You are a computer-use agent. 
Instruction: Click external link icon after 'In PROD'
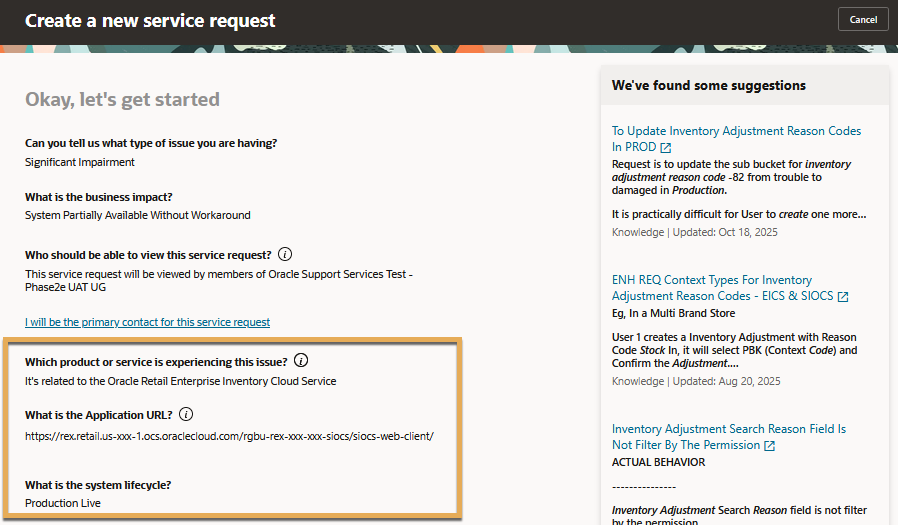(665, 148)
